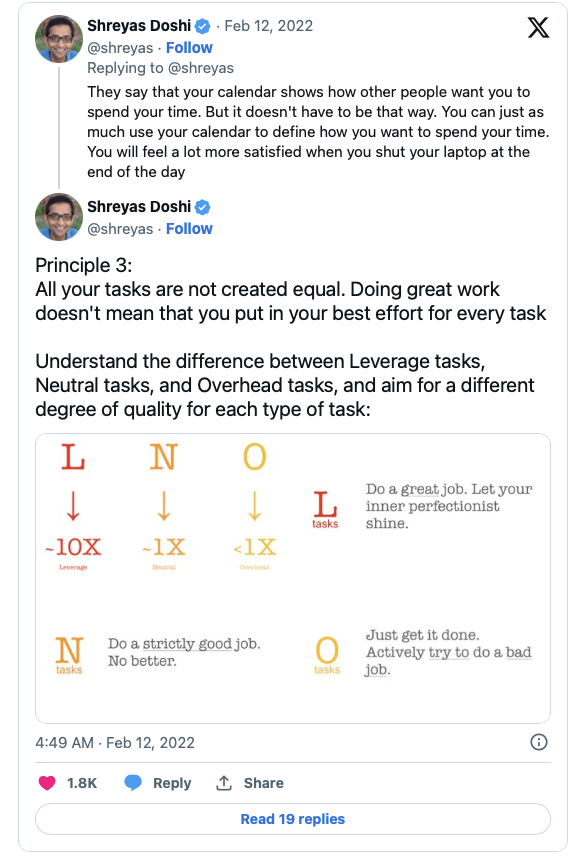Viewport: 573px width, 860px height.
Task: Open the X logo link
Action: (538, 27)
